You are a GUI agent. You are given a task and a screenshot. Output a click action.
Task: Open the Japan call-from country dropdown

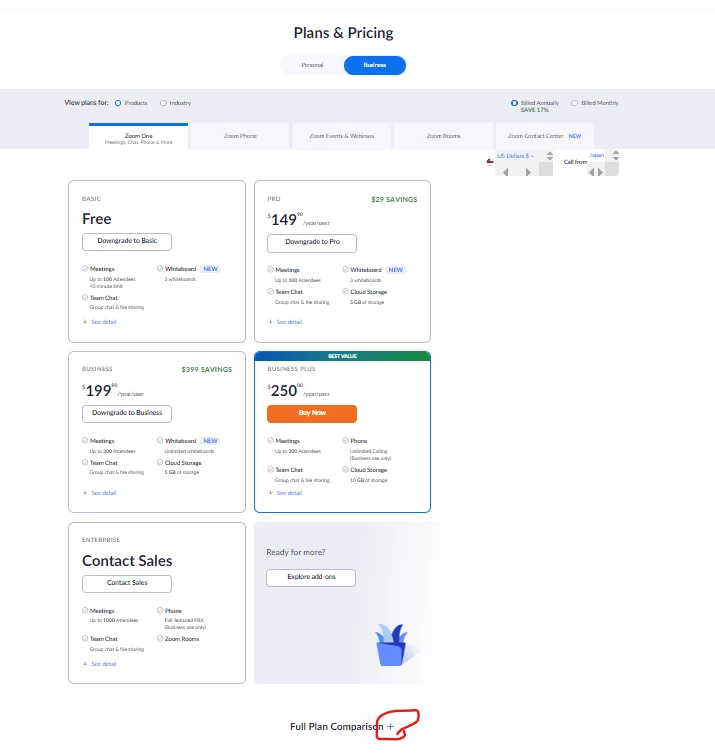[596, 155]
